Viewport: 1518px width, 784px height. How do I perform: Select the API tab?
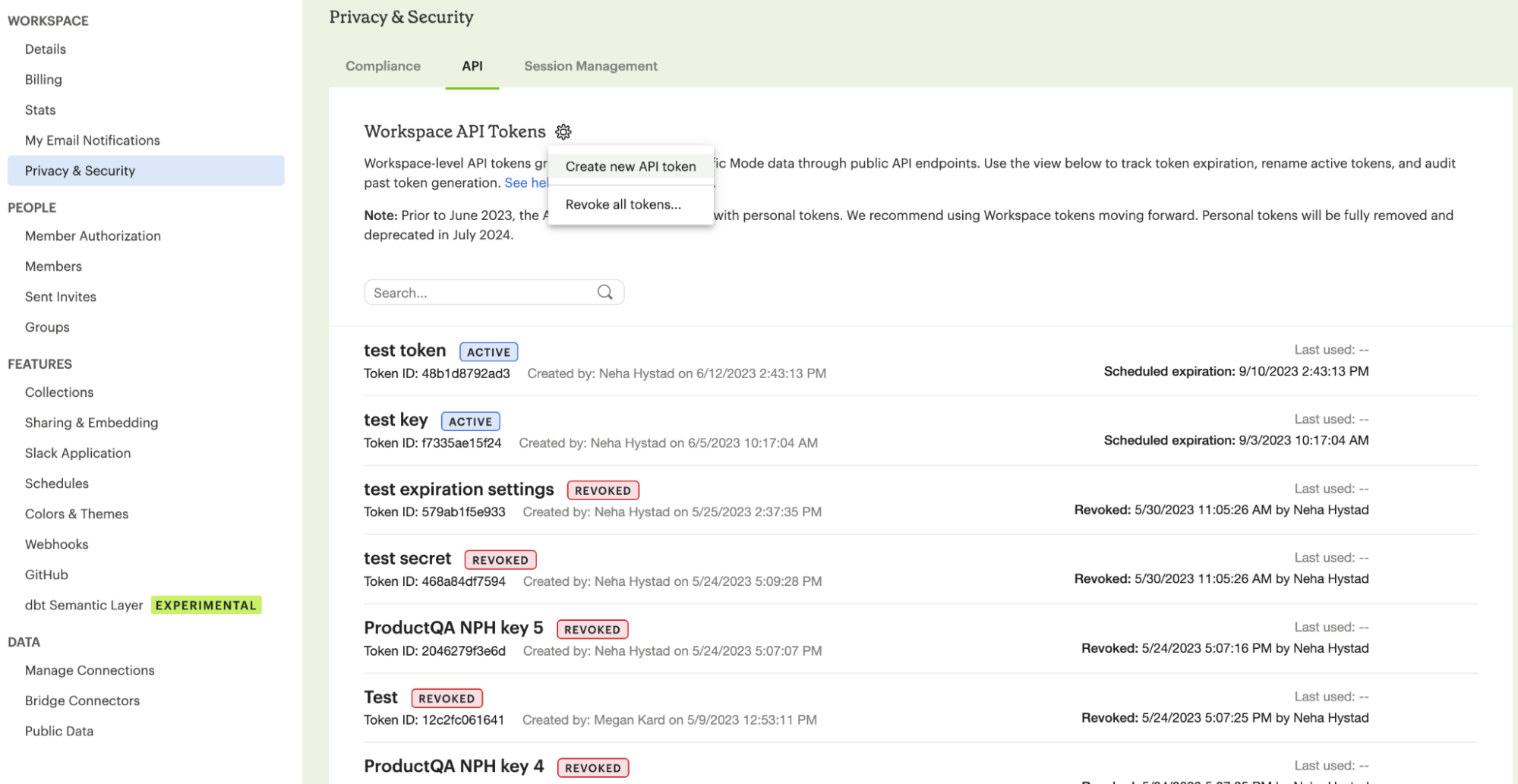click(x=472, y=66)
